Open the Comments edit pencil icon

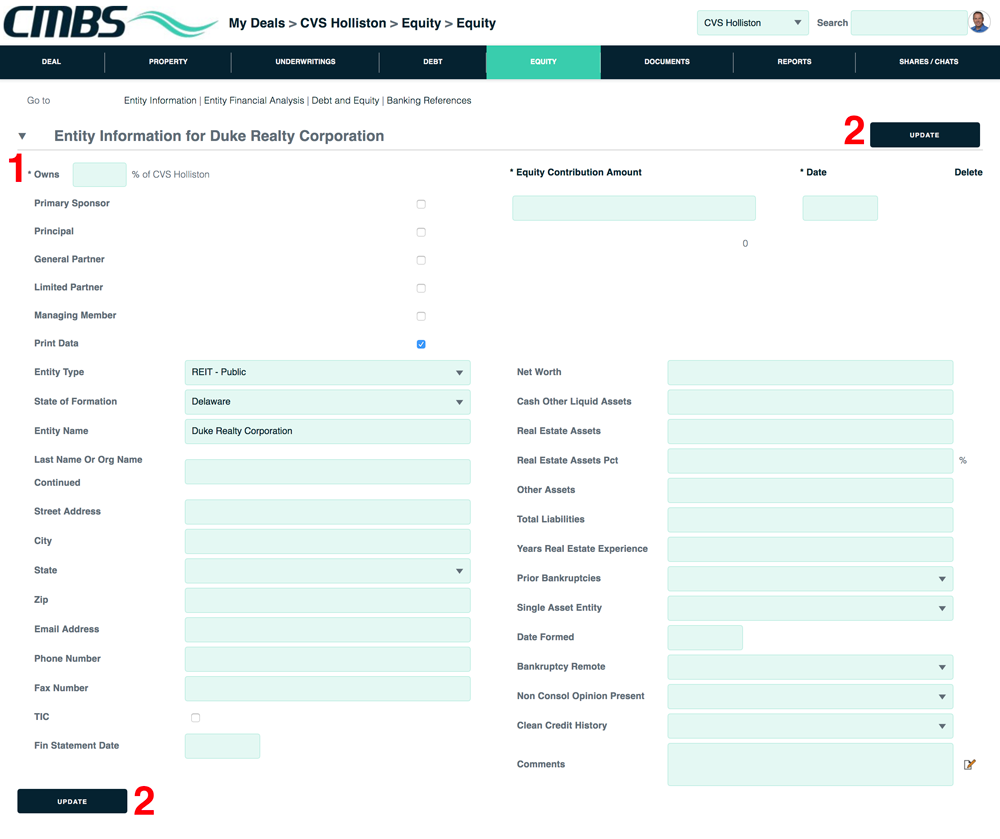[969, 764]
